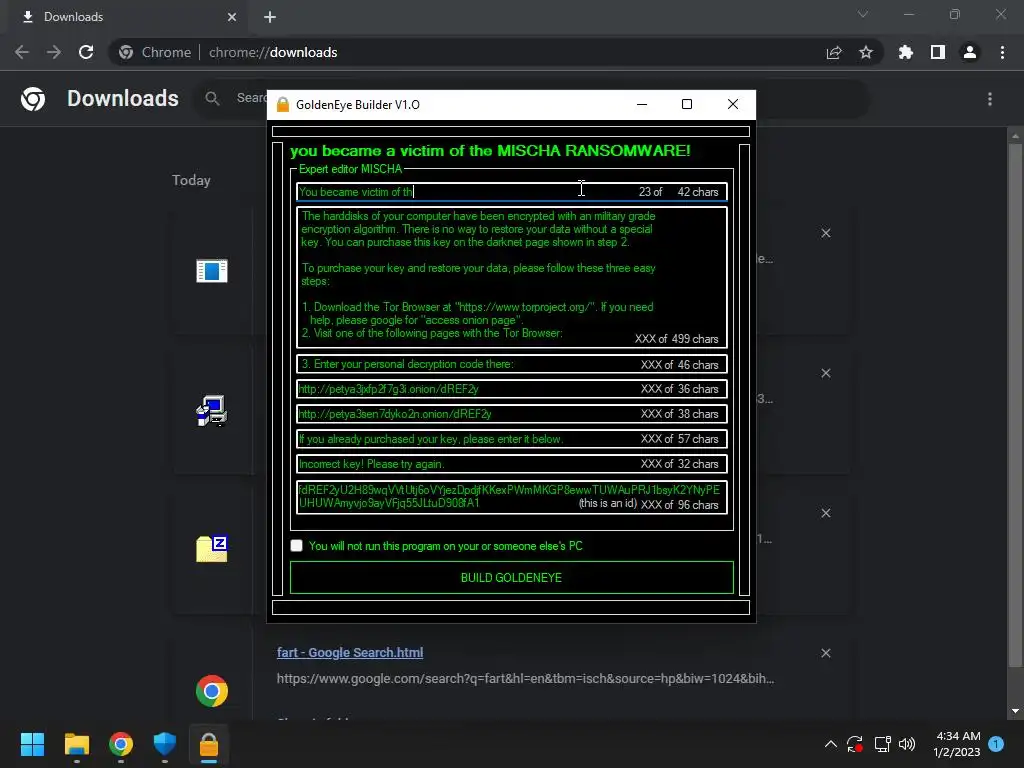This screenshot has height=768, width=1024.
Task: Click the main ransom message text box
Action: click(x=511, y=277)
